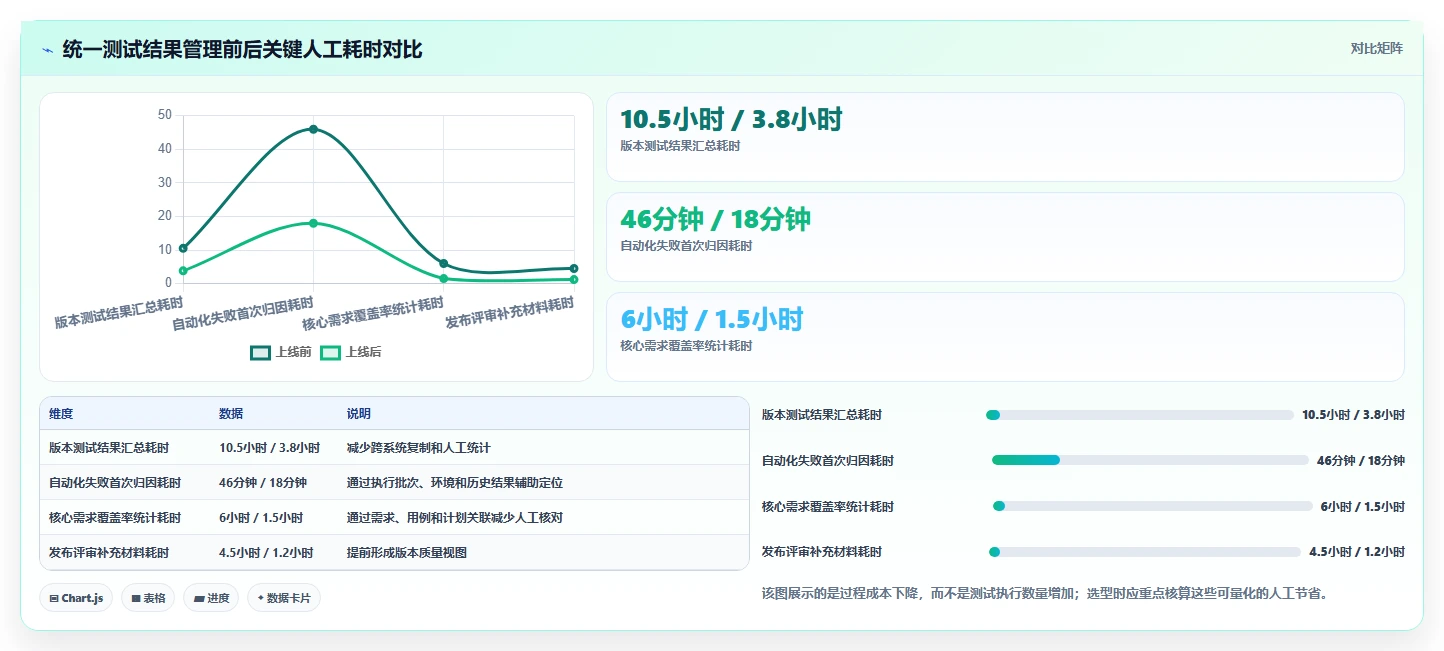Click the 上线前 data point at 46

pos(313,129)
